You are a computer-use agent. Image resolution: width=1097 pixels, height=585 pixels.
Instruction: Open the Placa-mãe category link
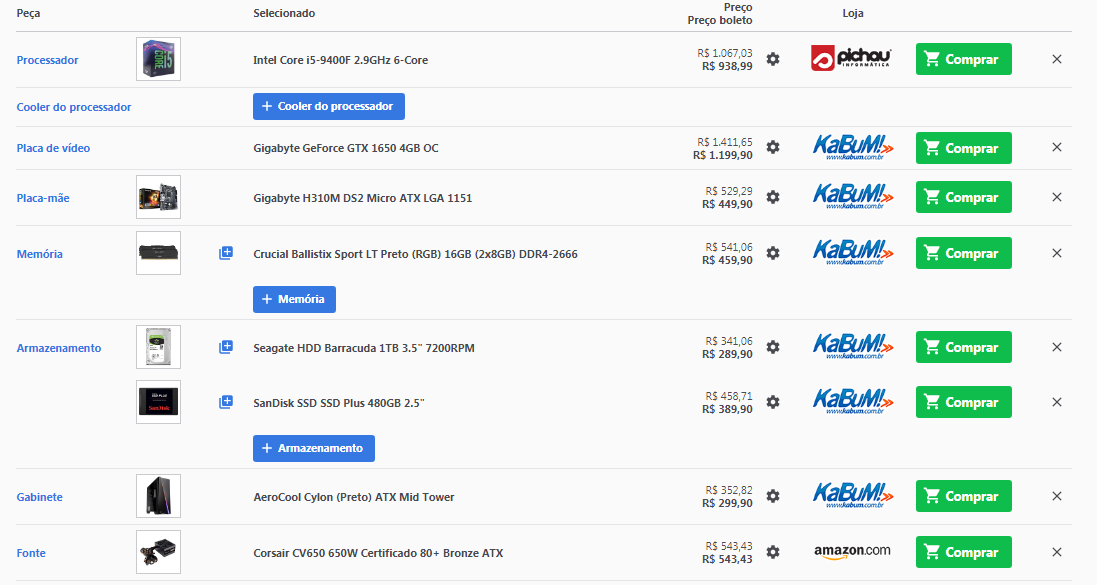coord(43,198)
